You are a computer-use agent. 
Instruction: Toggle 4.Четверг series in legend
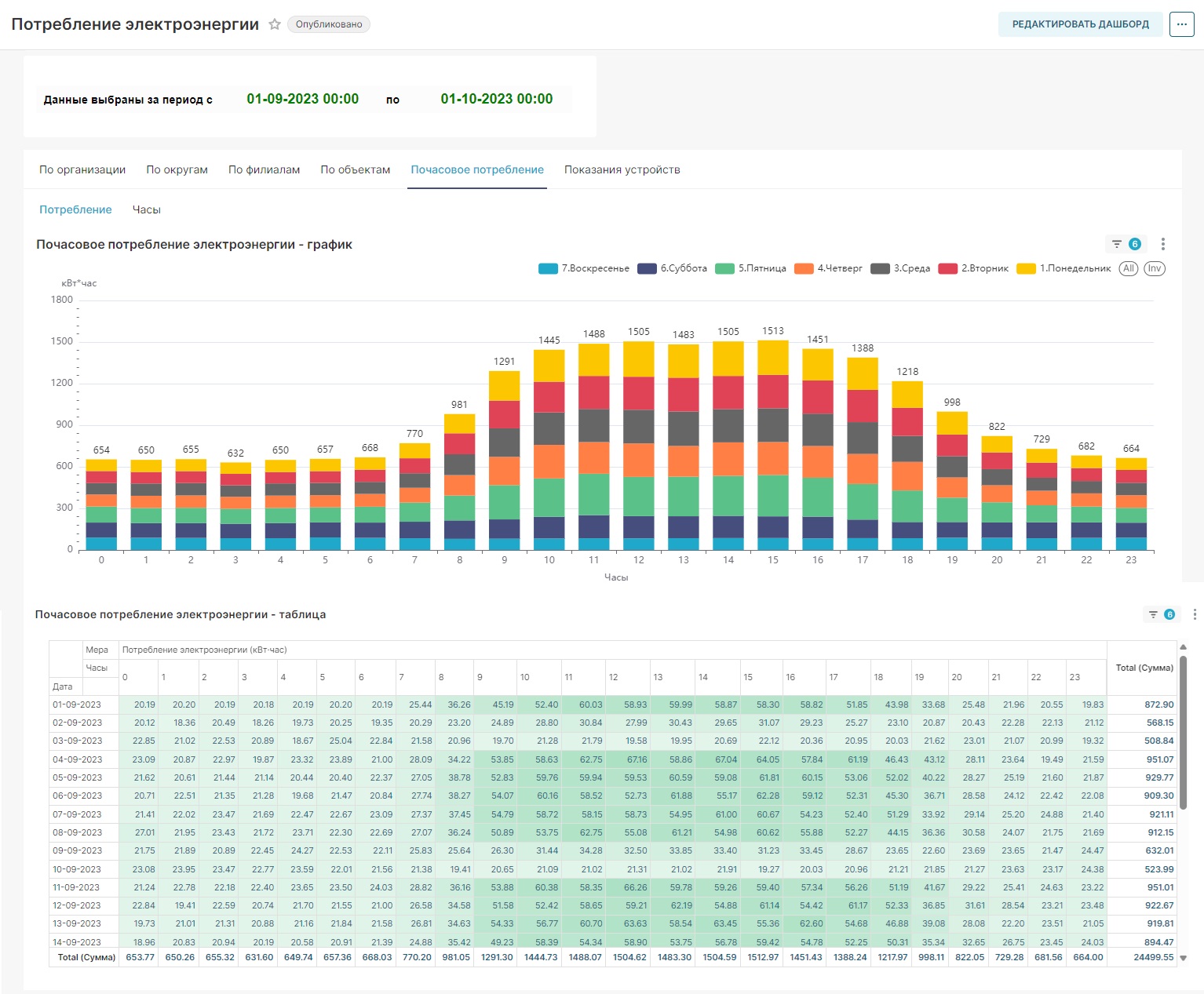[x=828, y=268]
